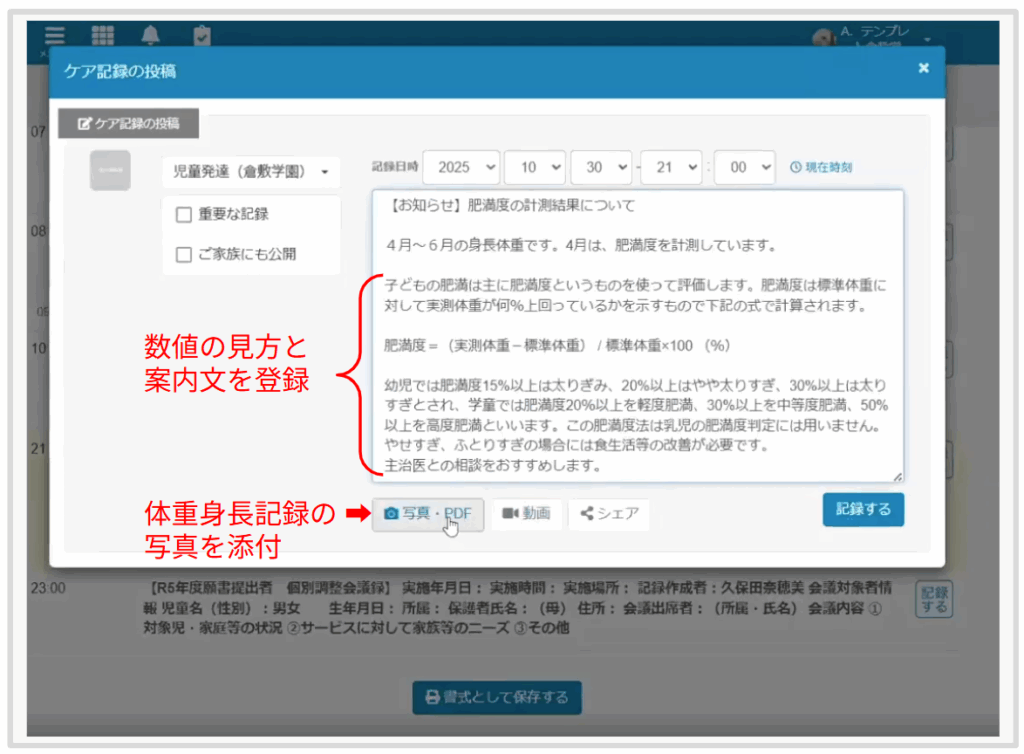
Task: Click the 動画 video button
Action: coord(526,514)
